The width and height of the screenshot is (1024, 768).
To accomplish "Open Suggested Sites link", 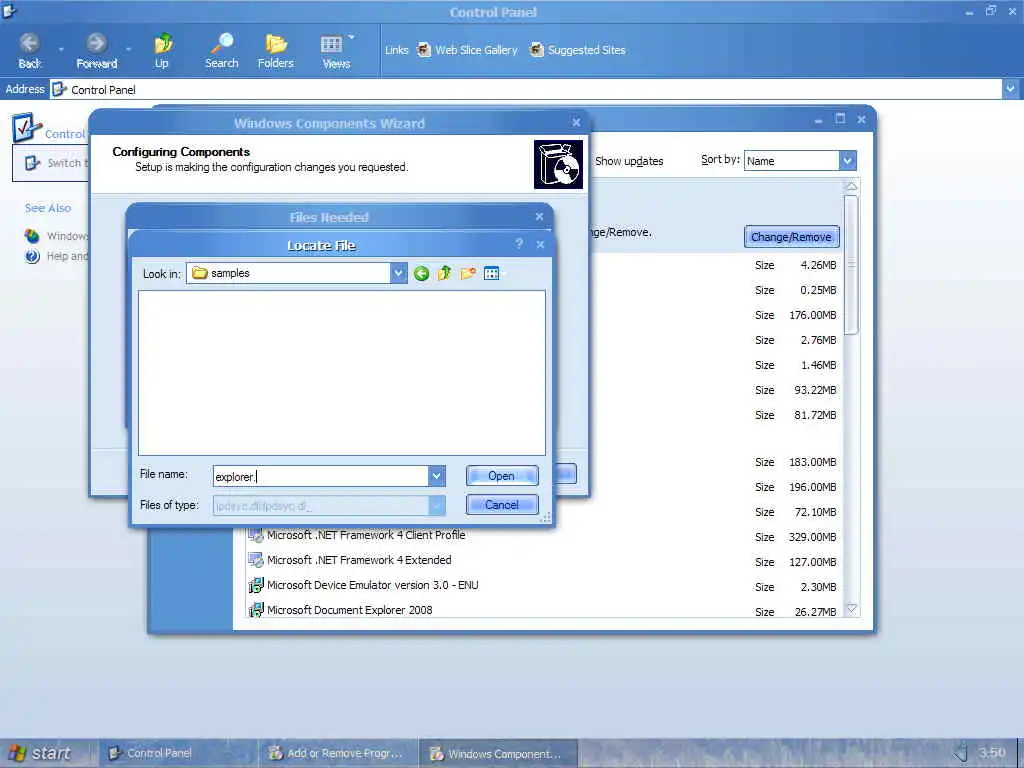I will click(x=577, y=50).
